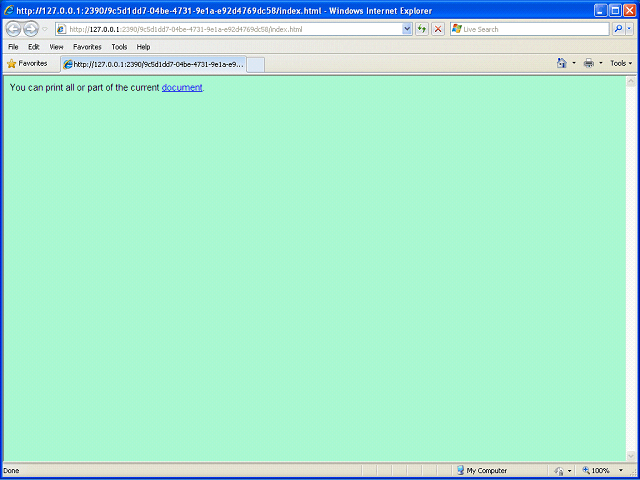Open the Edit menu

pos(33,47)
